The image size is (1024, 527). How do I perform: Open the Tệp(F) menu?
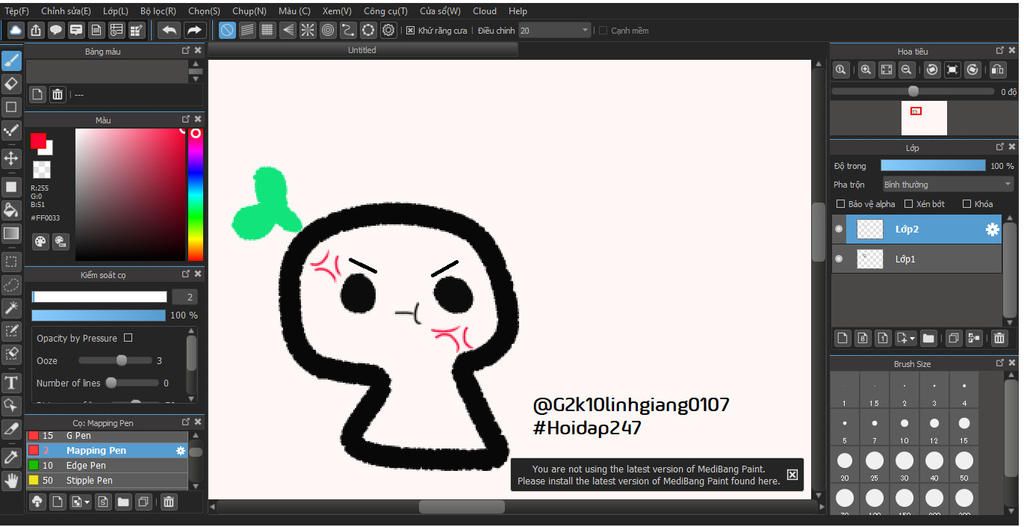click(x=17, y=11)
